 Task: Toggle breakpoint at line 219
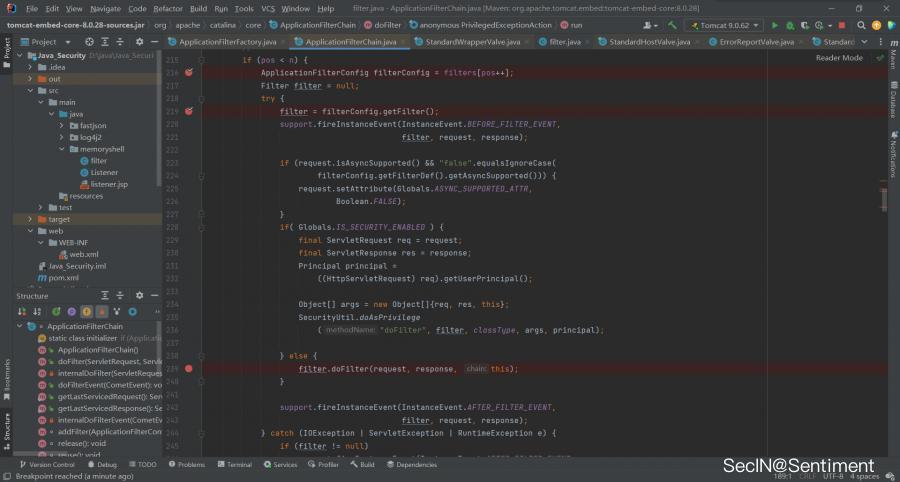pos(189,111)
